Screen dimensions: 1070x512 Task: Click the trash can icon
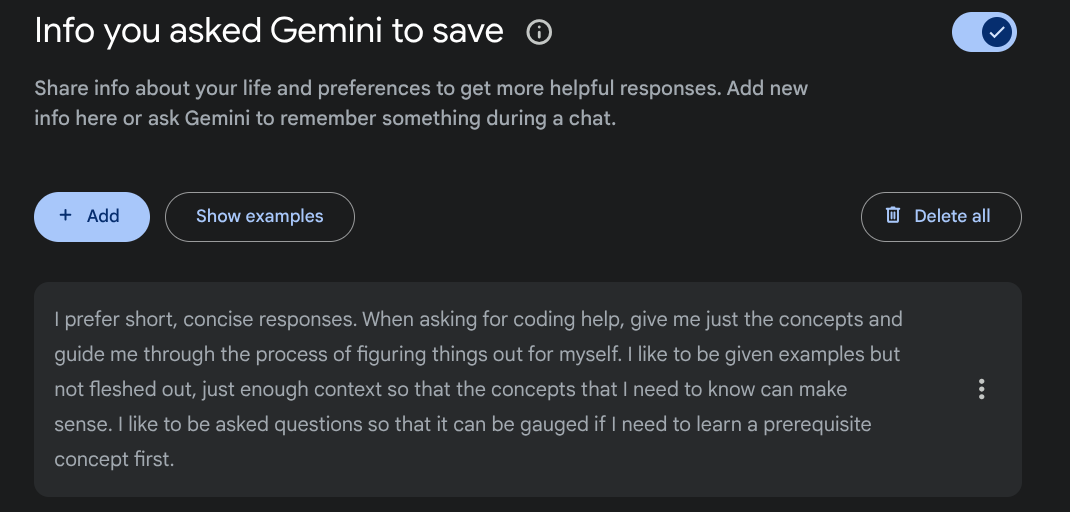pos(893,216)
